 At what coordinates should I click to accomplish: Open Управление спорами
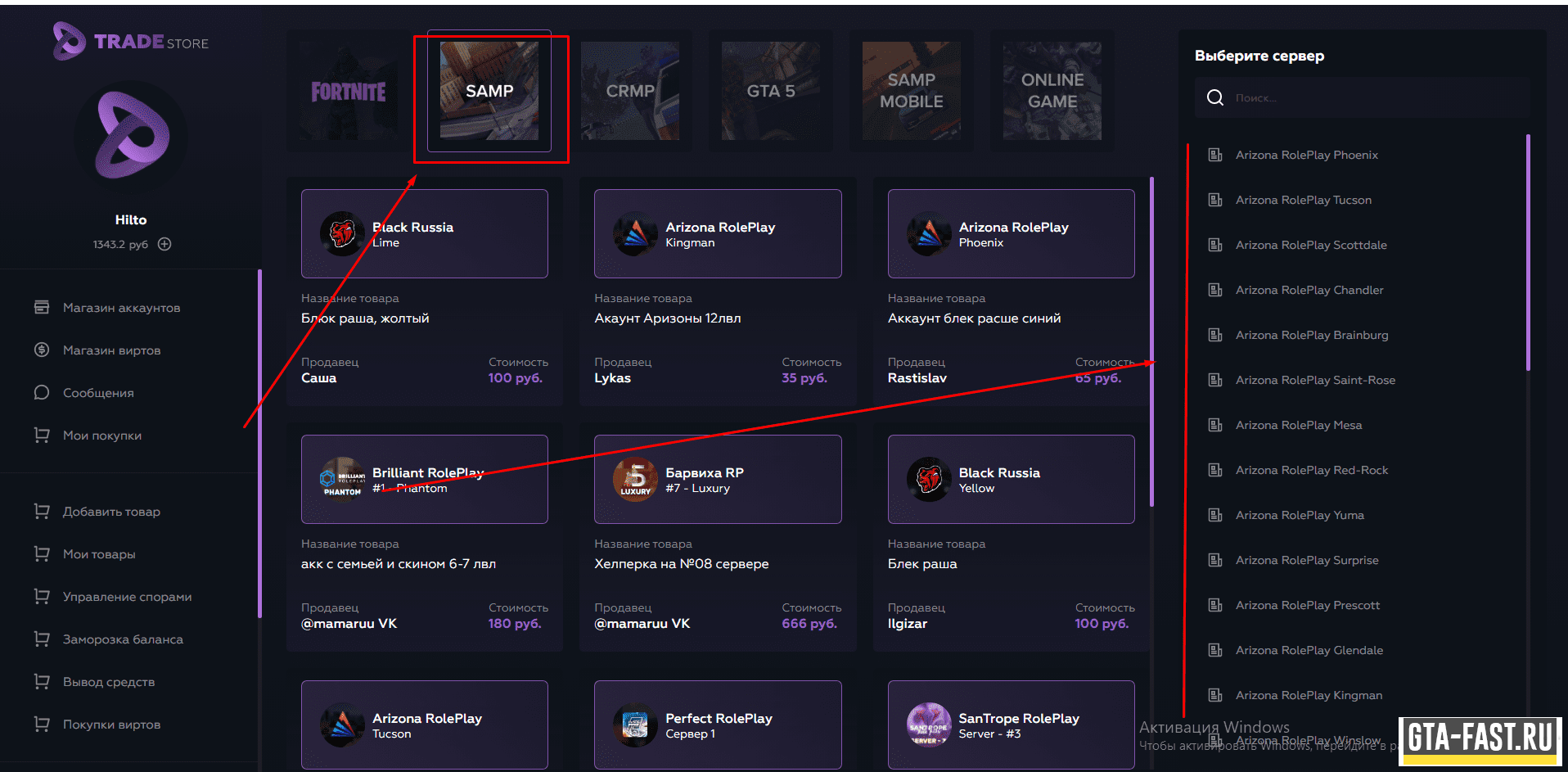pos(127,597)
